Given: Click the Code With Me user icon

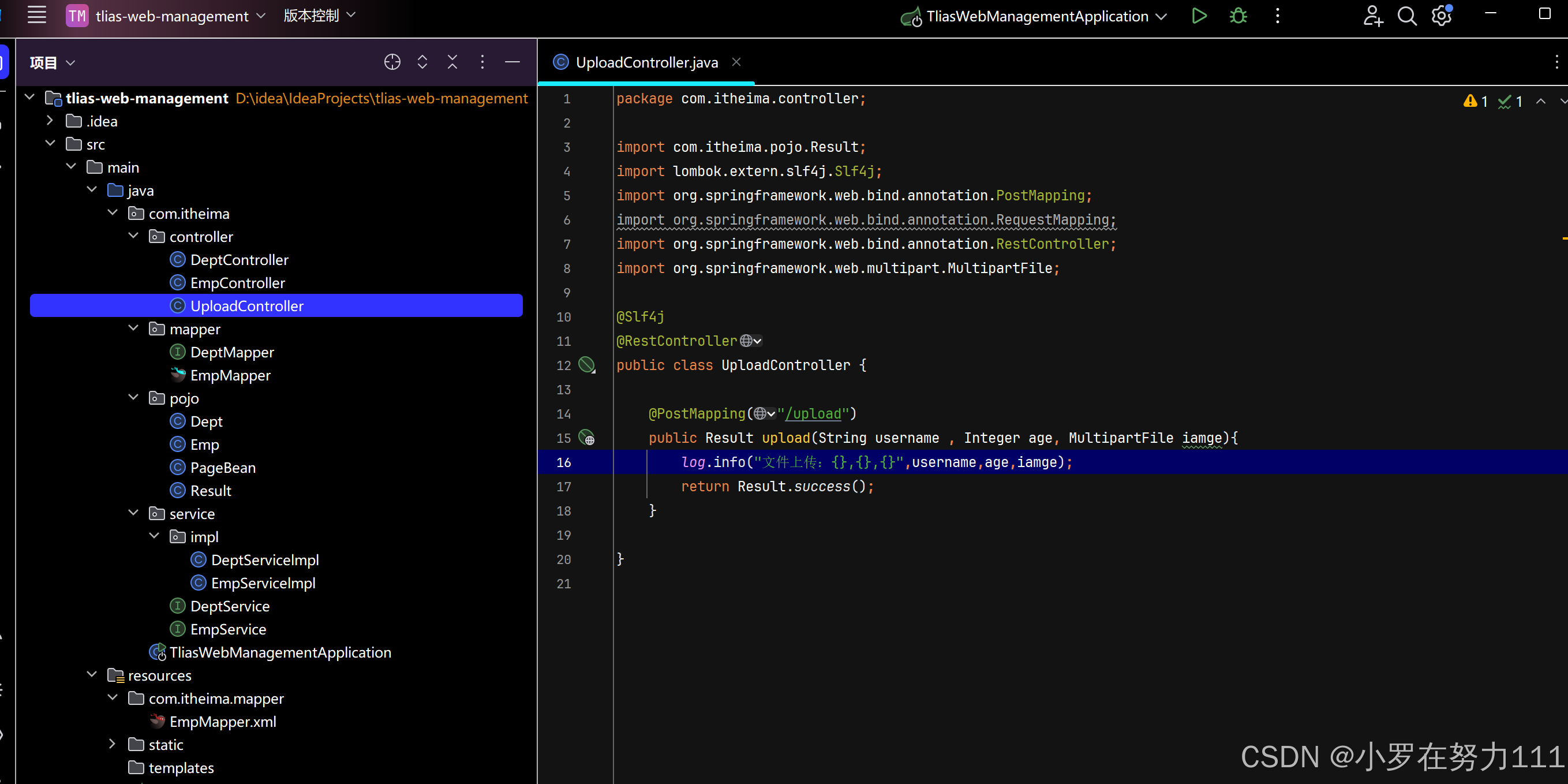Looking at the screenshot, I should click(x=1372, y=16).
